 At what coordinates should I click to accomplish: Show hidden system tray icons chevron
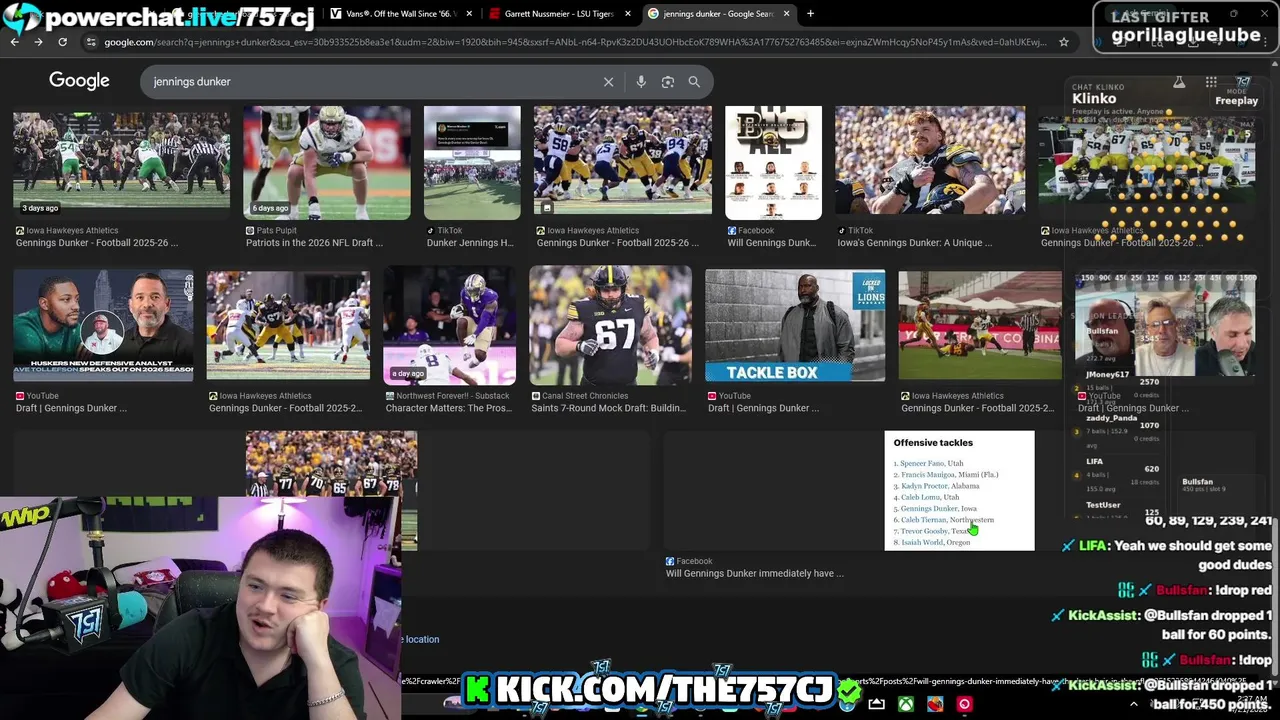point(1133,704)
